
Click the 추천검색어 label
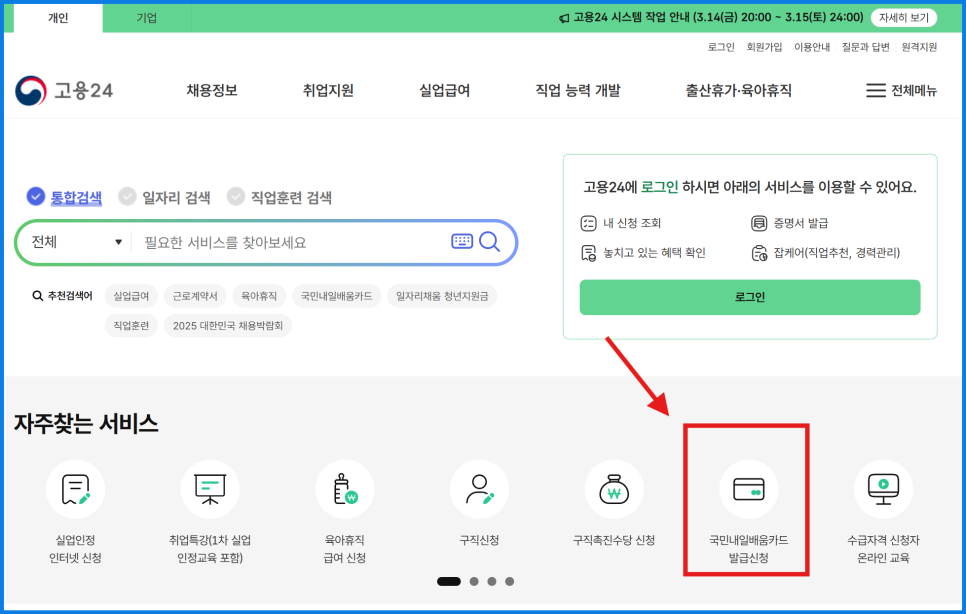[70, 296]
